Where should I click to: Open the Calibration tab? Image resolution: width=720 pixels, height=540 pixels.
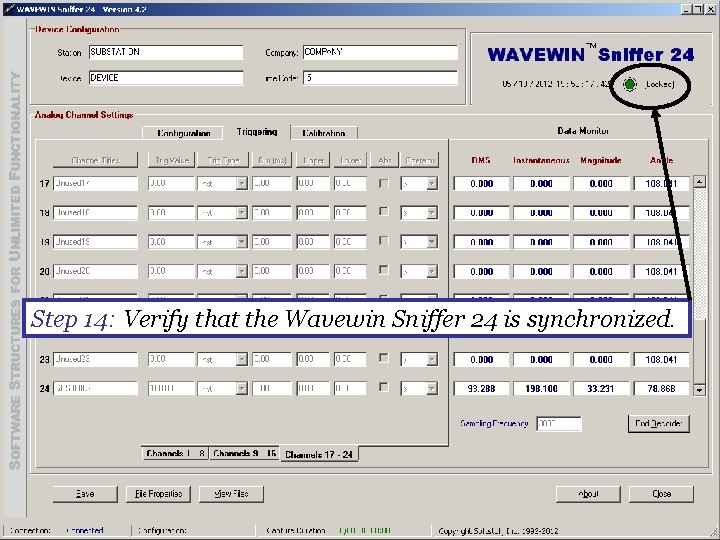tap(324, 133)
